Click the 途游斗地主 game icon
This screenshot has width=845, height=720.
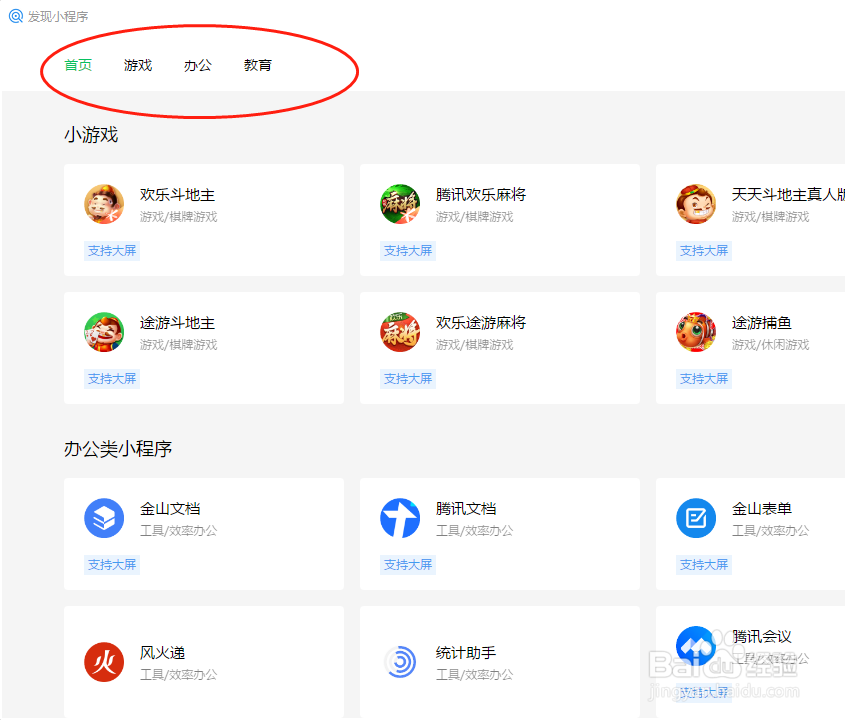pyautogui.click(x=104, y=332)
